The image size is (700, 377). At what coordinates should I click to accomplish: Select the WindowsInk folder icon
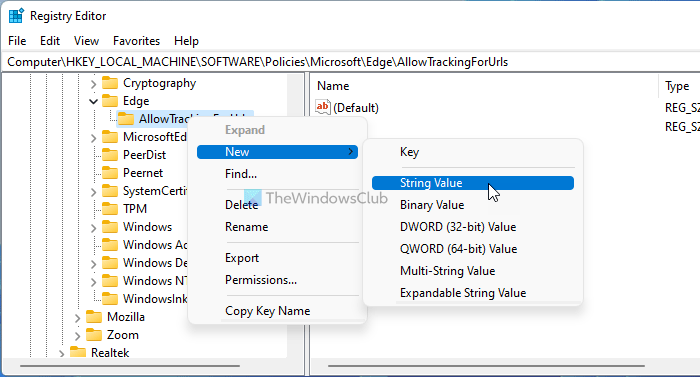pos(110,299)
